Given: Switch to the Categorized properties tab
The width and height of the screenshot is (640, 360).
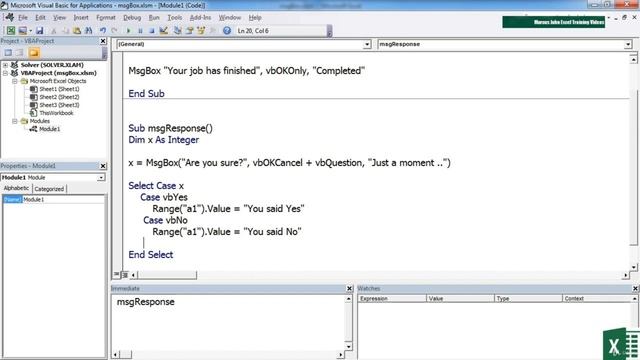Looking at the screenshot, I should [49, 189].
